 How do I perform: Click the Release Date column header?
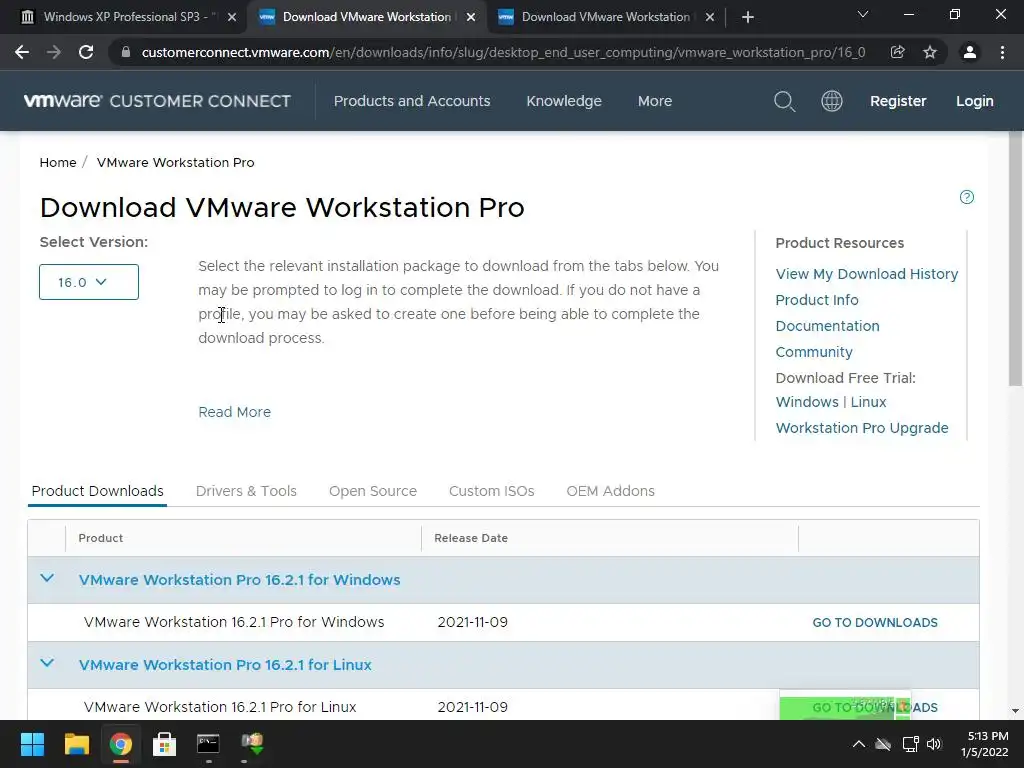[x=471, y=538]
